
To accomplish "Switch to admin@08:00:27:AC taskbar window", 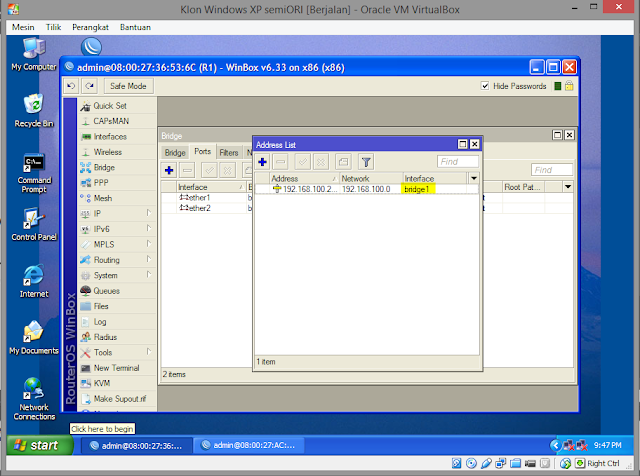I will click(249, 445).
